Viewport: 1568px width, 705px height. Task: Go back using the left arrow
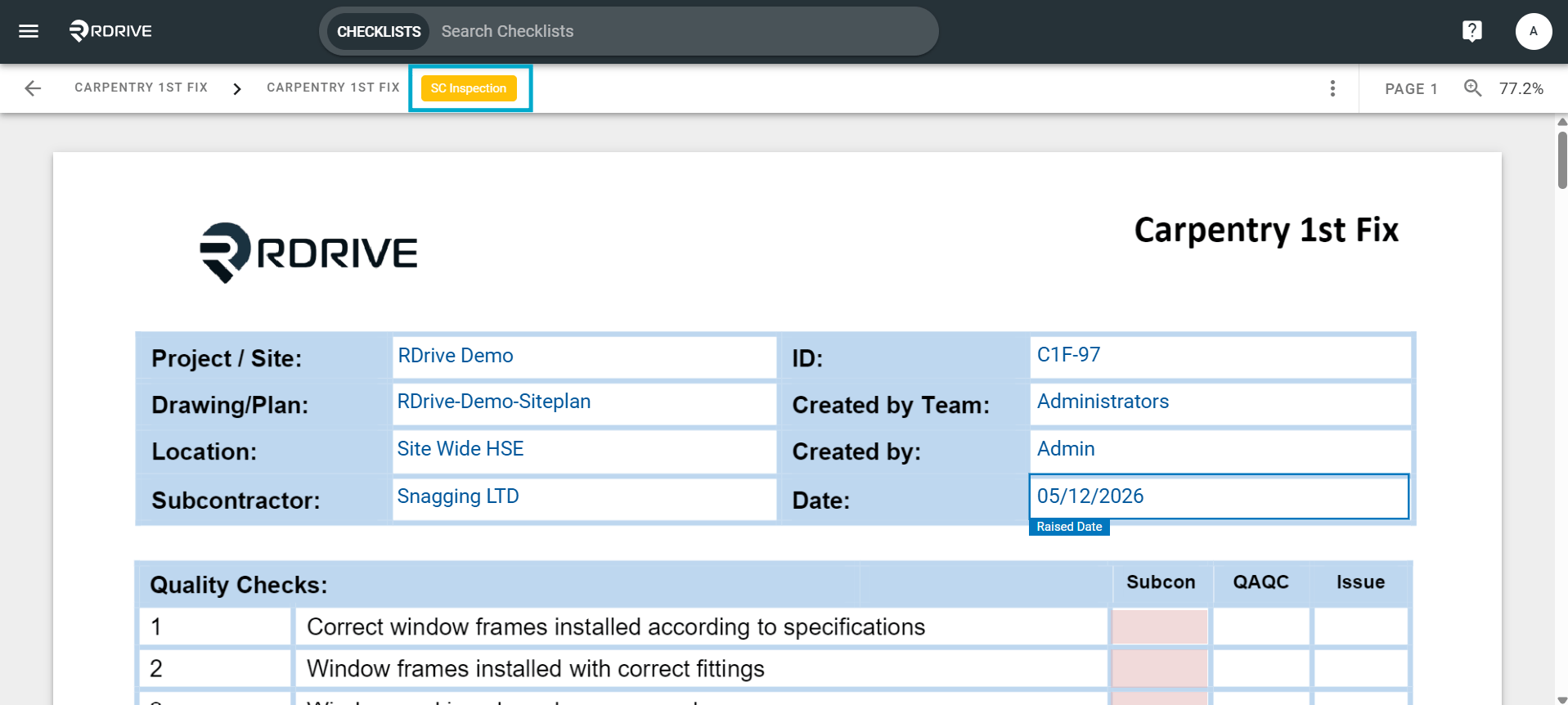(x=33, y=88)
